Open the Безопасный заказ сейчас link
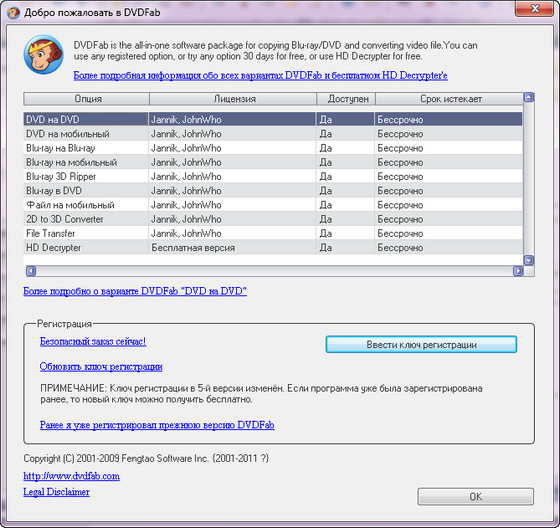 click(93, 342)
